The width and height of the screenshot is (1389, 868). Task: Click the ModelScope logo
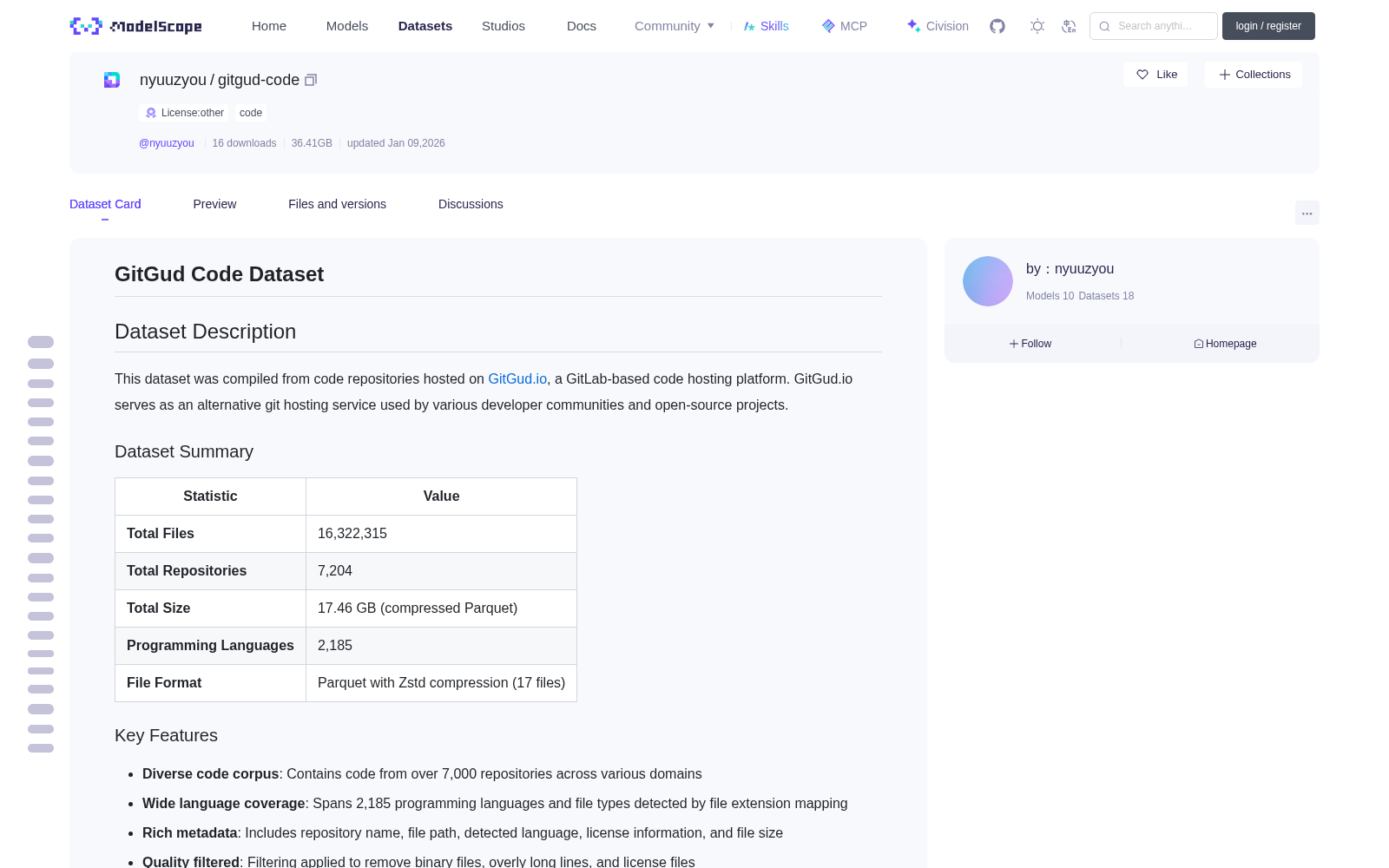135,26
